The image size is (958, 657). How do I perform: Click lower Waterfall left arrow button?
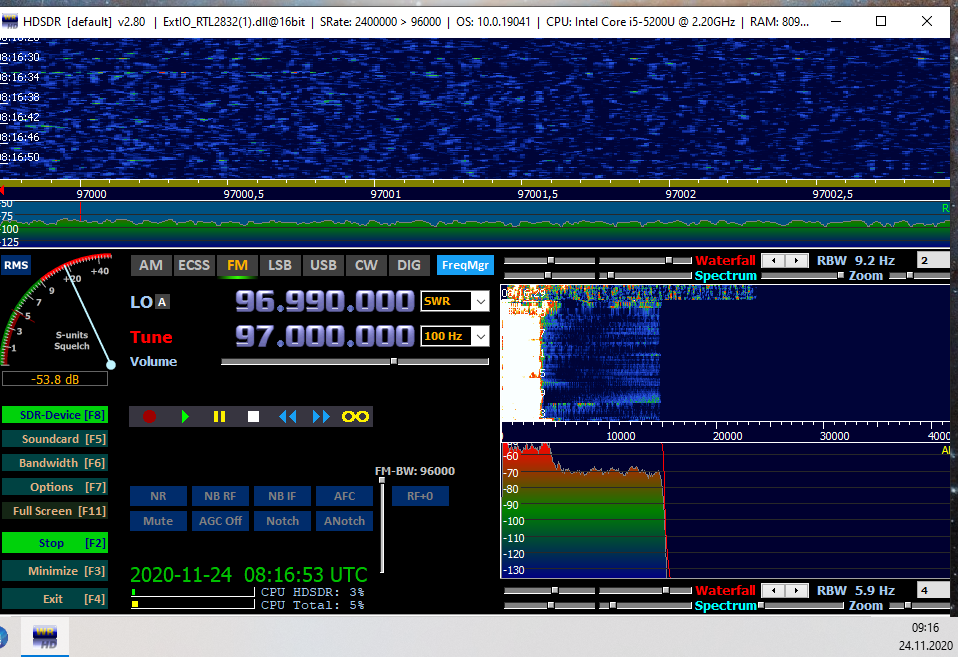click(x=773, y=590)
